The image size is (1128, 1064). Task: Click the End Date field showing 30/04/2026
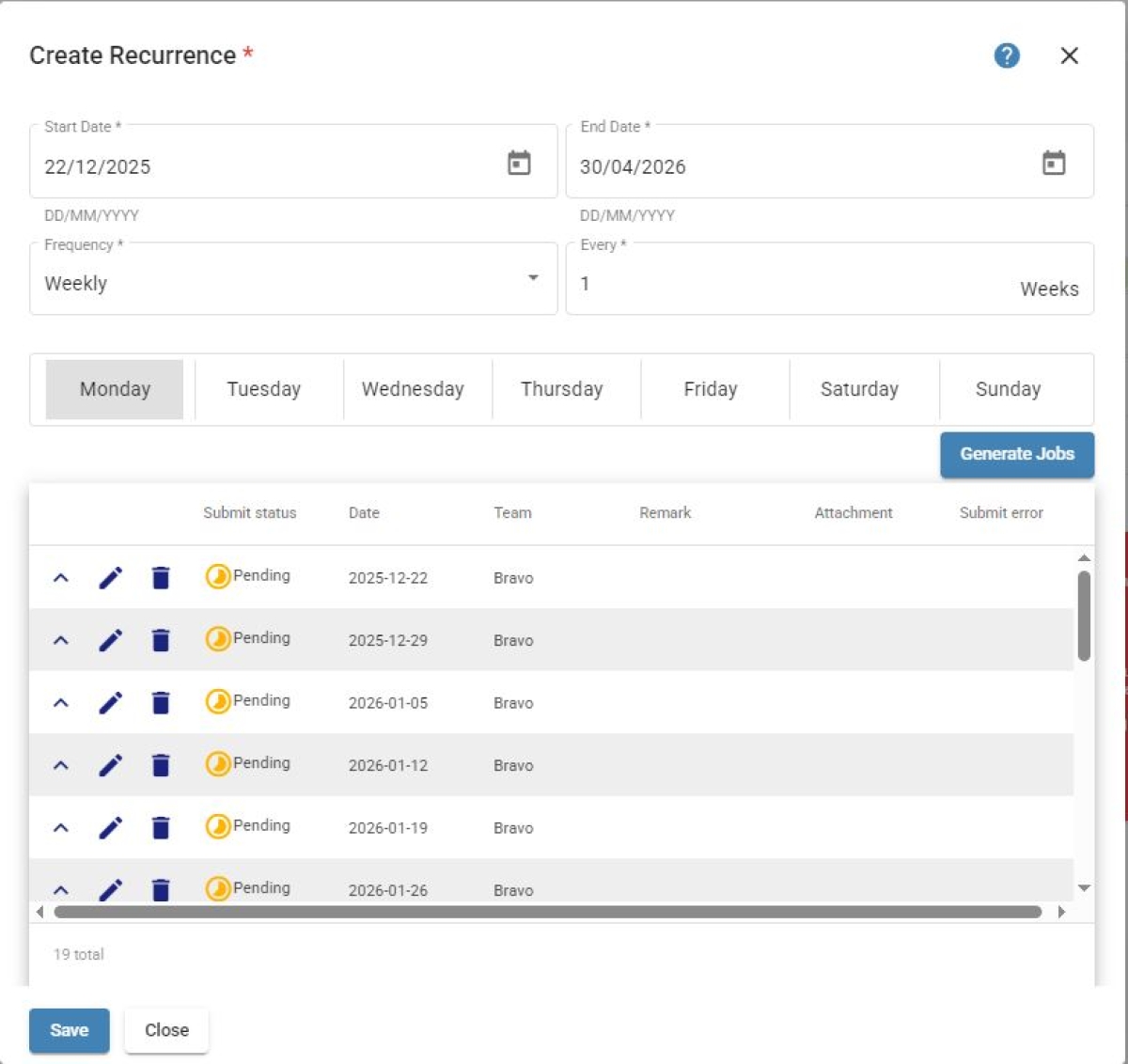(829, 162)
